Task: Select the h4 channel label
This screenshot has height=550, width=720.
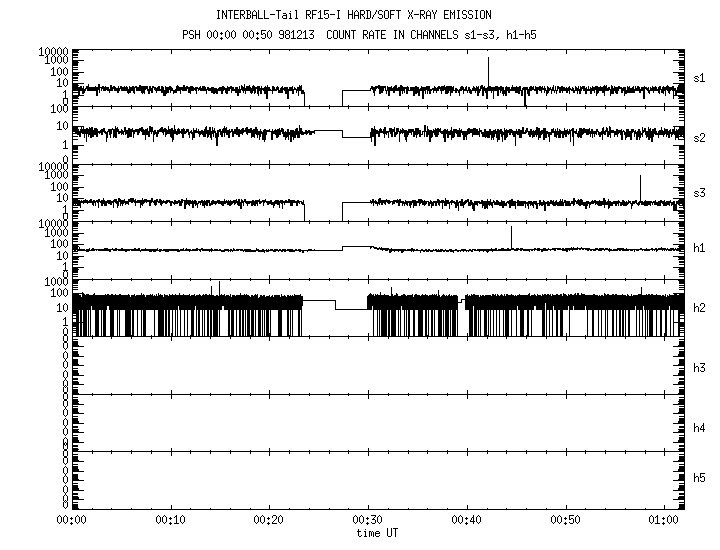Action: tap(700, 428)
